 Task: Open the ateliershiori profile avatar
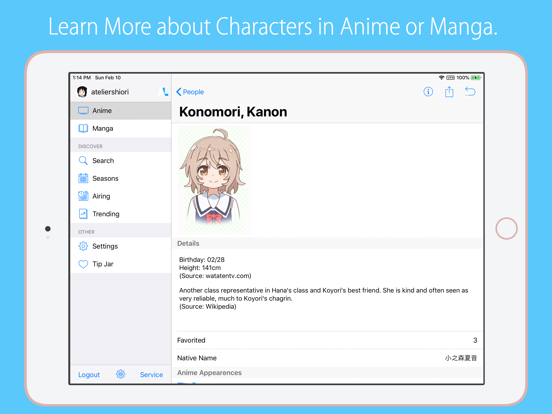point(82,92)
